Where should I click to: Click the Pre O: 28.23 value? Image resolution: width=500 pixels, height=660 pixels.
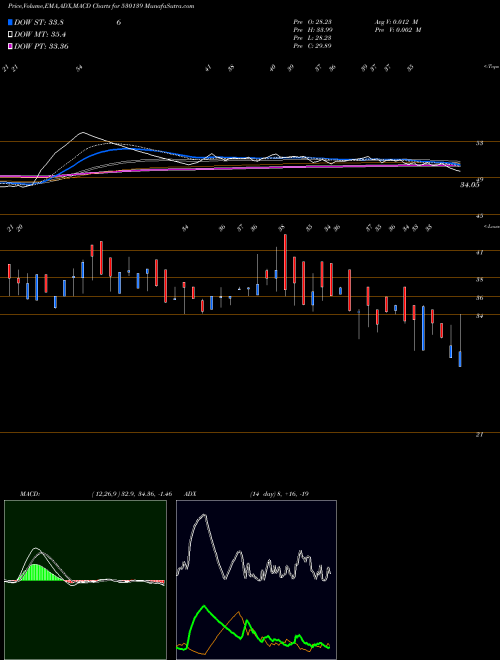312,22
